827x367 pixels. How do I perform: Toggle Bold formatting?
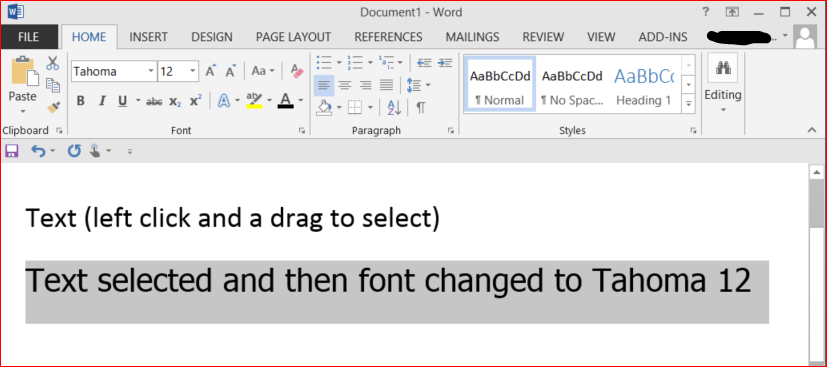(x=81, y=101)
